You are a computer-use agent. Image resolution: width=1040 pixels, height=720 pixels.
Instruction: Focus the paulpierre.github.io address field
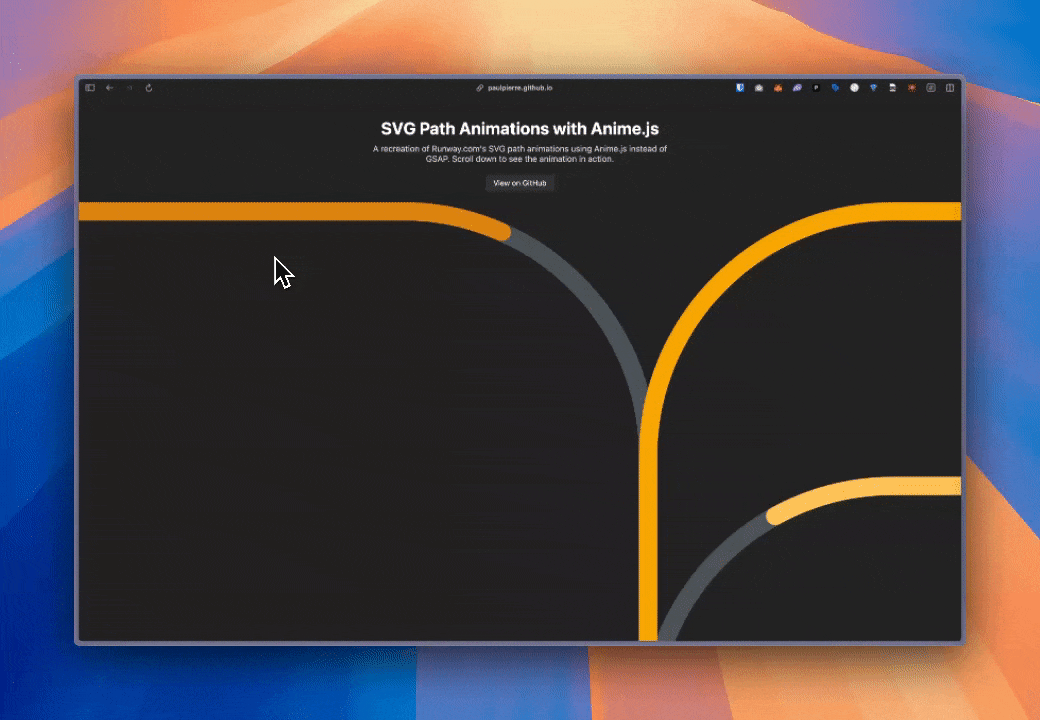pyautogui.click(x=520, y=88)
